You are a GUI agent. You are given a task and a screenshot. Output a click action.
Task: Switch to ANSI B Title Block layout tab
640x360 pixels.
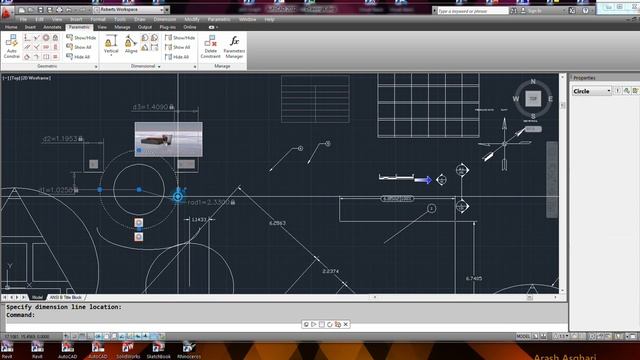tap(66, 297)
